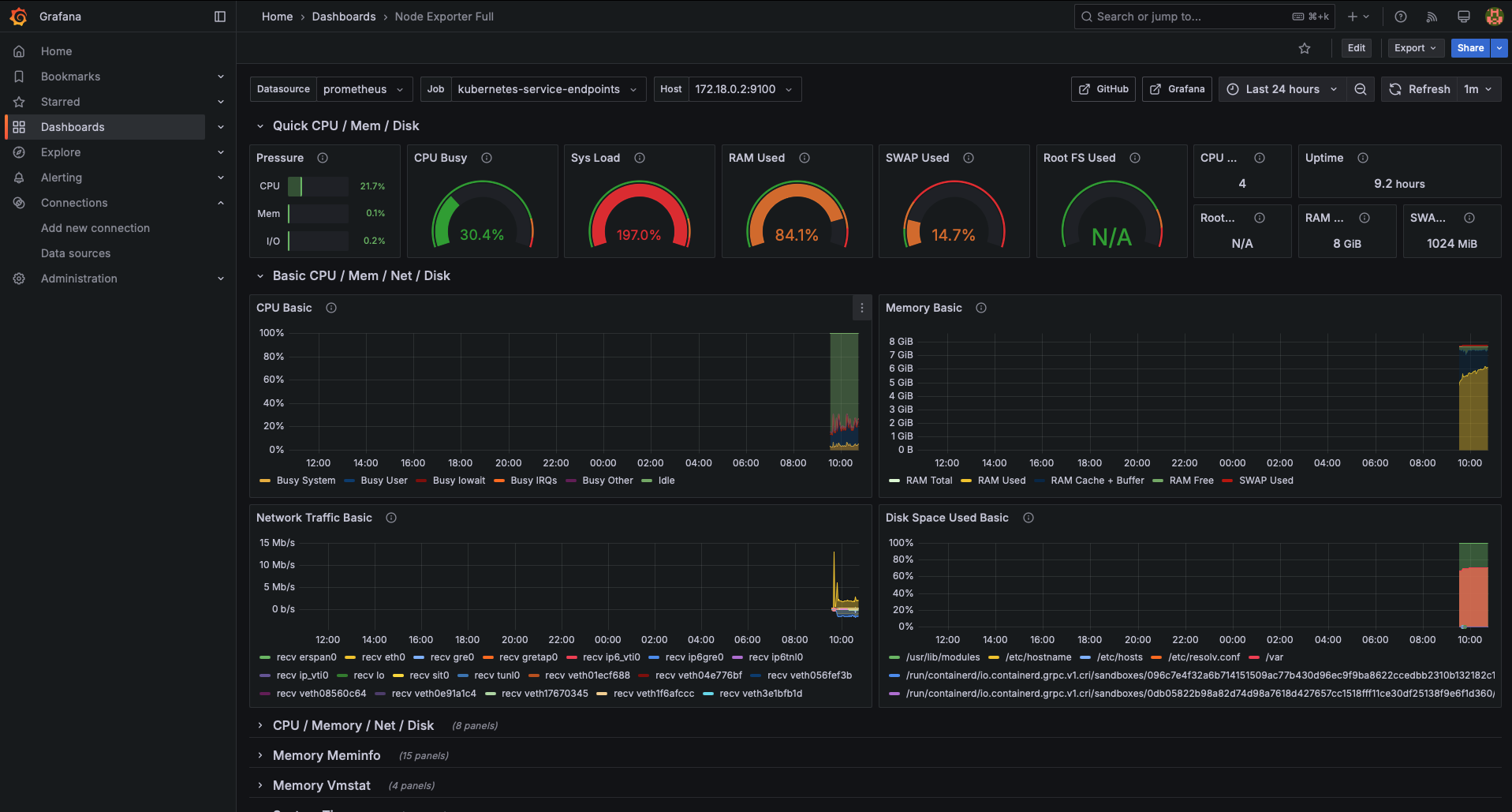Open CPU Basic panel three-dot menu
Viewport: 1512px width, 812px height.
click(x=862, y=308)
